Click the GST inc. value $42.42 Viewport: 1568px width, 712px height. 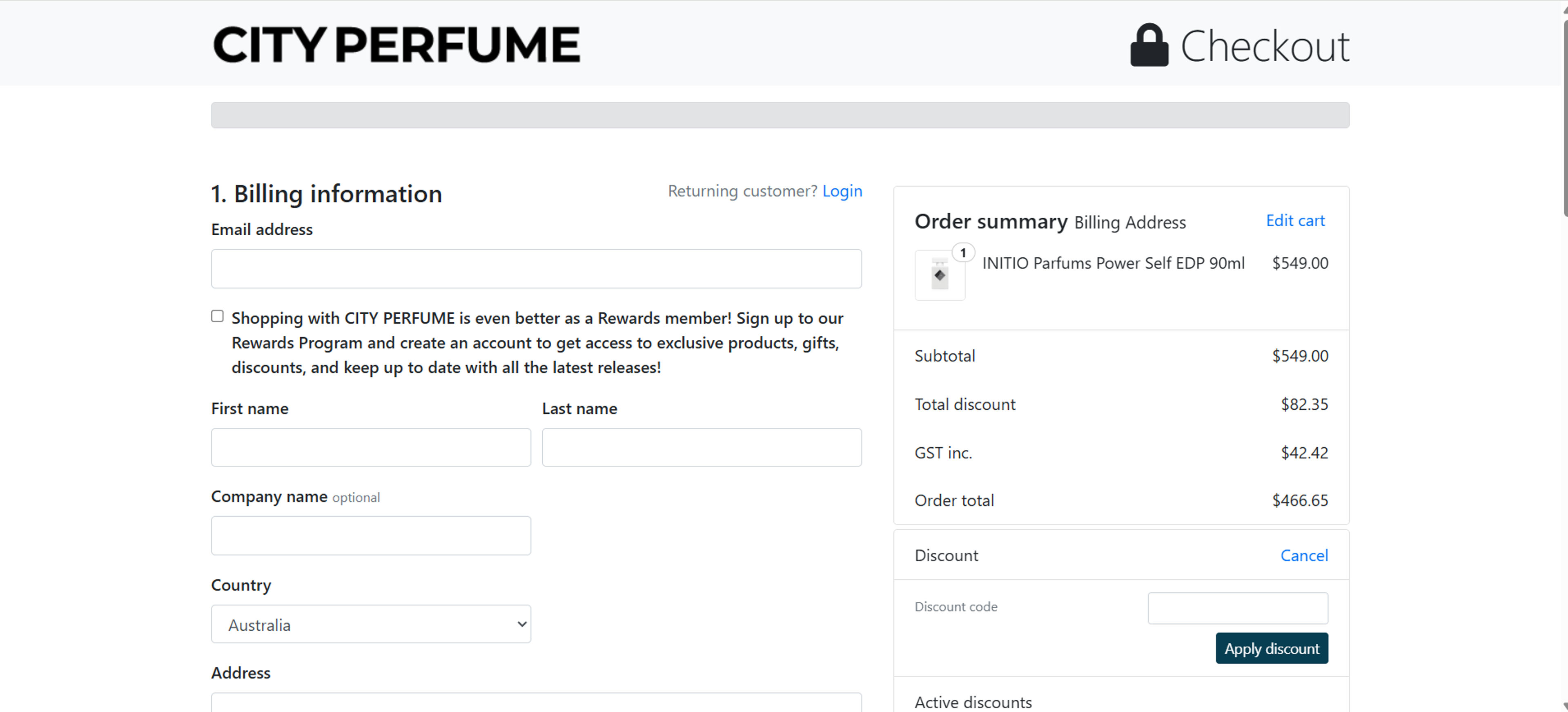1304,453
